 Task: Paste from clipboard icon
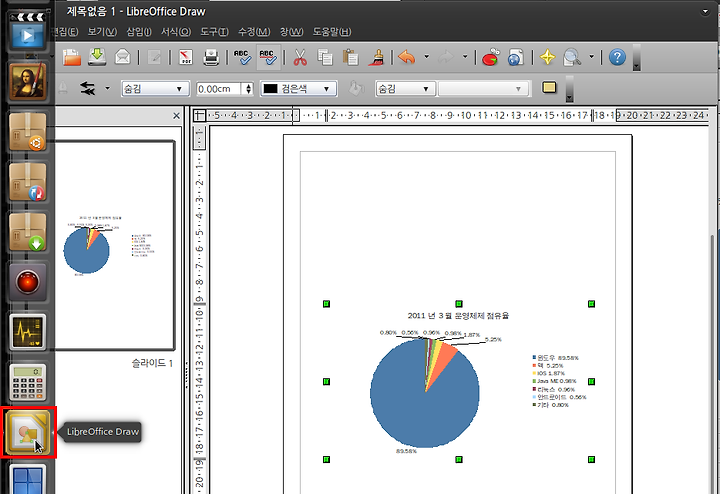[x=350, y=57]
